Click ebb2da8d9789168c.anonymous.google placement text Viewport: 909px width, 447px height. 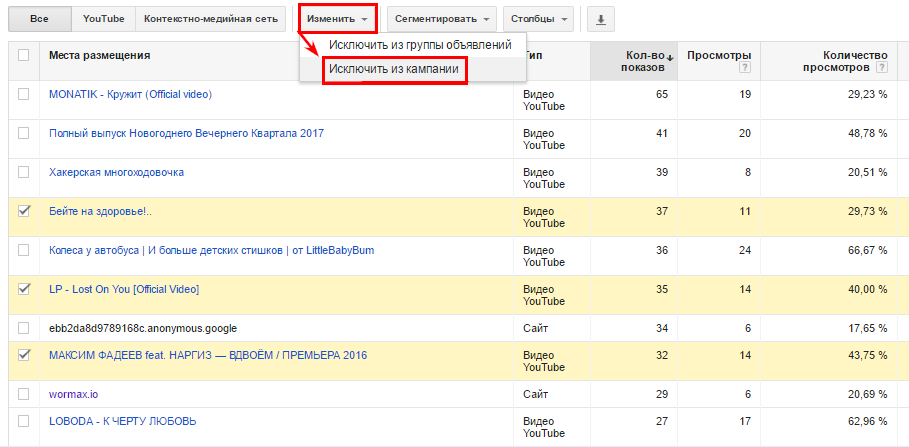click(x=143, y=328)
